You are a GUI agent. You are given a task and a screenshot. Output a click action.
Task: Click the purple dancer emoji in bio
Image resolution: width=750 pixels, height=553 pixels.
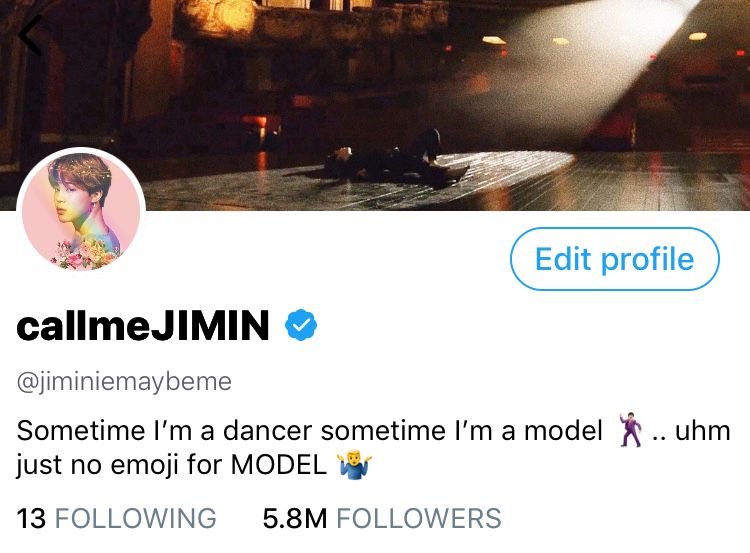click(631, 430)
